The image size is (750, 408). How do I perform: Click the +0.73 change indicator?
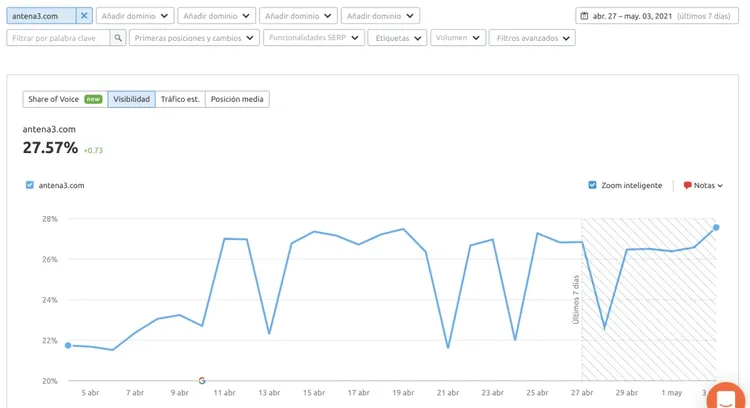click(93, 150)
